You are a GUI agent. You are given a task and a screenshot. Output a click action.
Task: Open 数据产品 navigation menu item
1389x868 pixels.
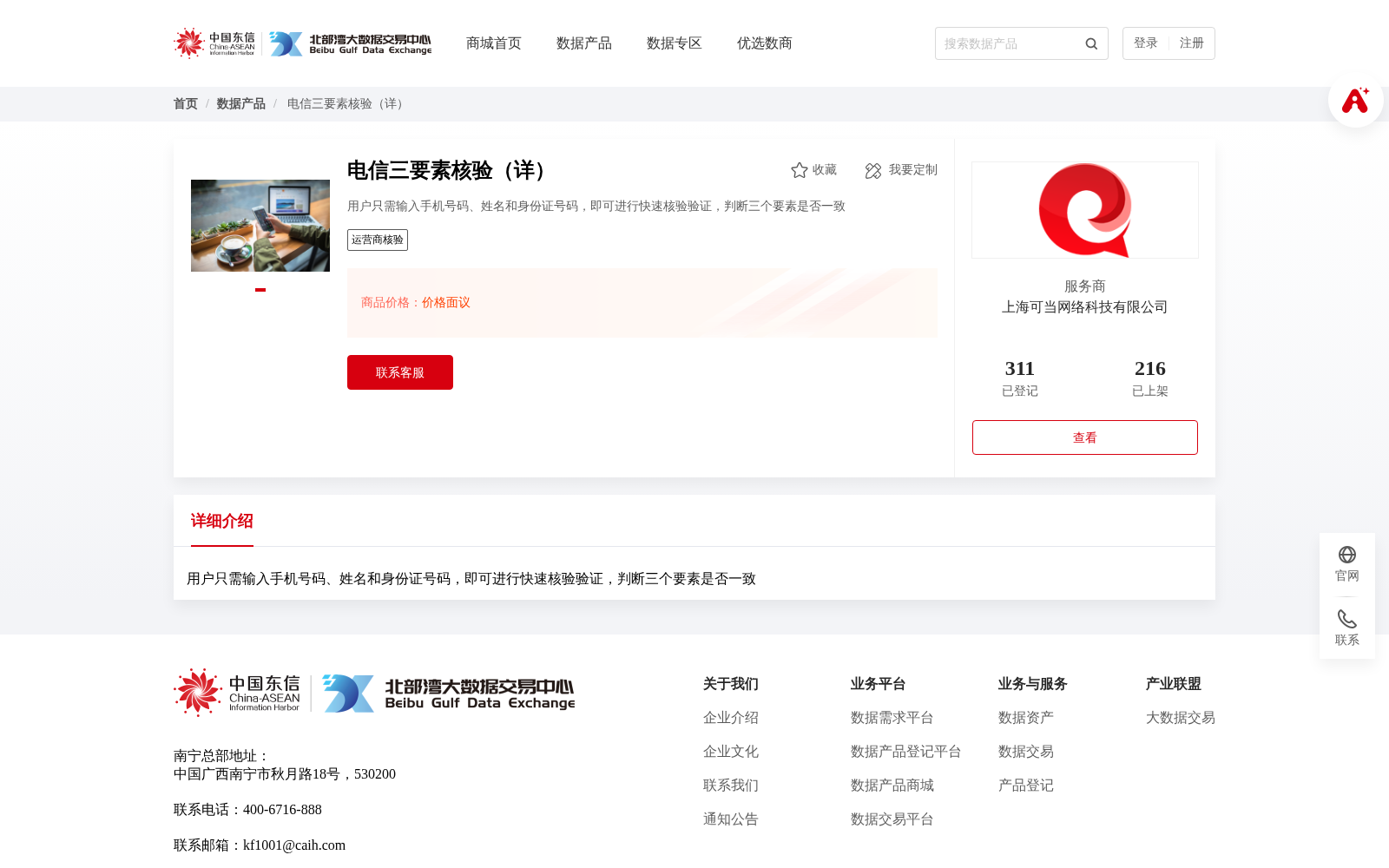click(584, 43)
